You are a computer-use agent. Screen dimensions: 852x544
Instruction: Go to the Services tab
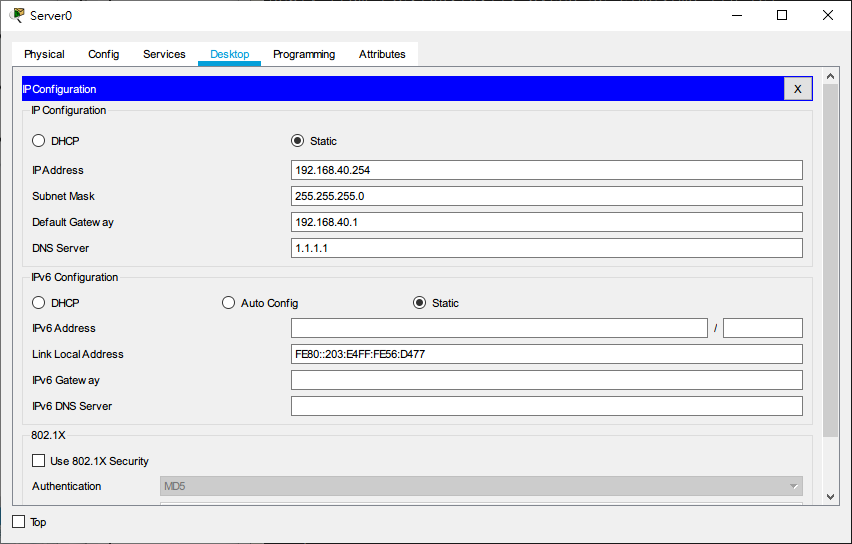(x=164, y=54)
